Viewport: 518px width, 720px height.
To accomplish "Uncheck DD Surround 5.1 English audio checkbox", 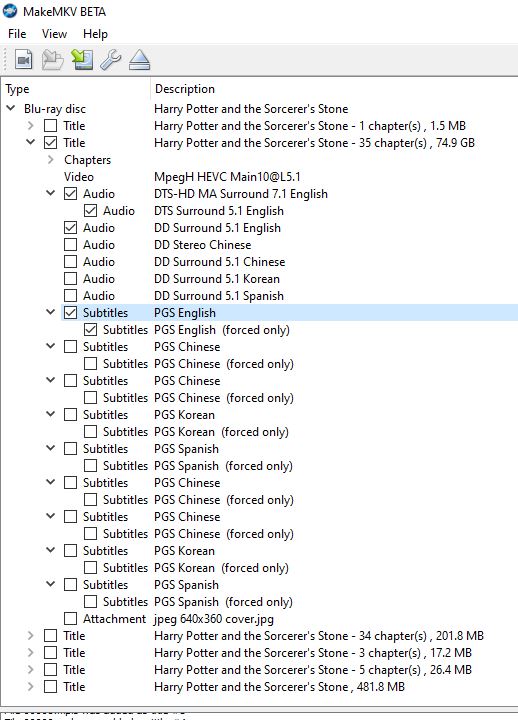I will tap(70, 228).
